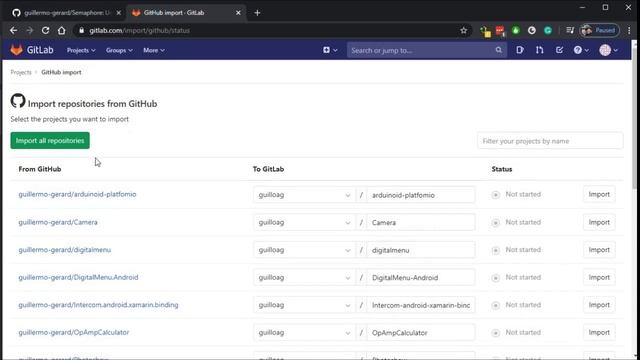This screenshot has width=640, height=360.
Task: Expand namespace dropdown for OpAmpCalculator
Action: [304, 333]
